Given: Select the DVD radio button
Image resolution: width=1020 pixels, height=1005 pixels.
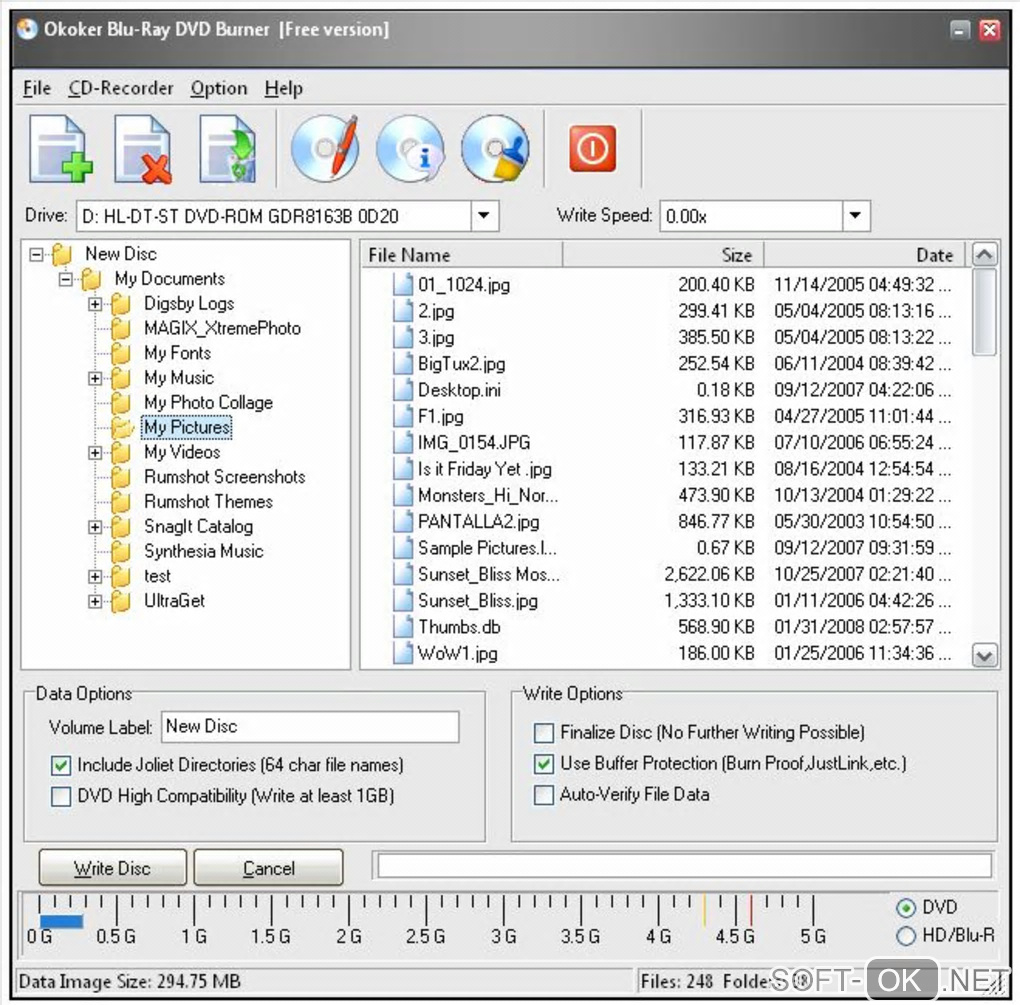Looking at the screenshot, I should (x=906, y=907).
